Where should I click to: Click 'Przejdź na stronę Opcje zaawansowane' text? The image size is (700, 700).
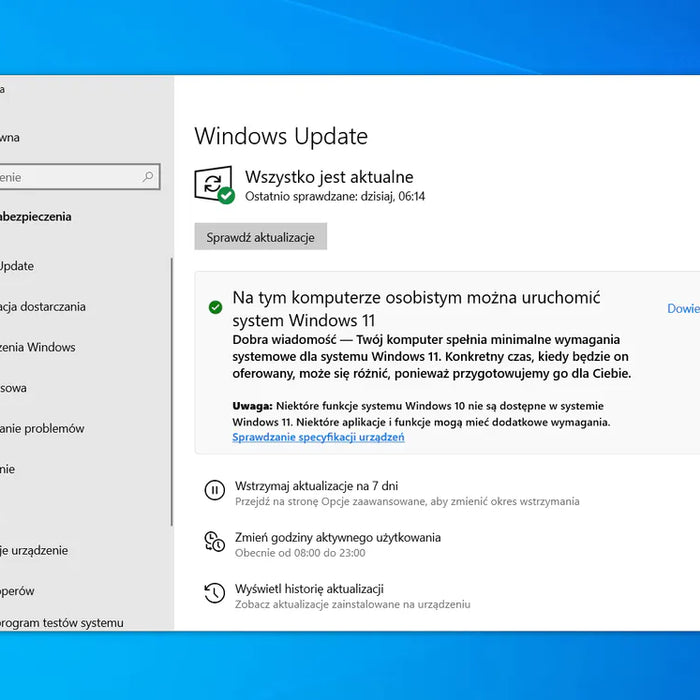pyautogui.click(x=407, y=502)
